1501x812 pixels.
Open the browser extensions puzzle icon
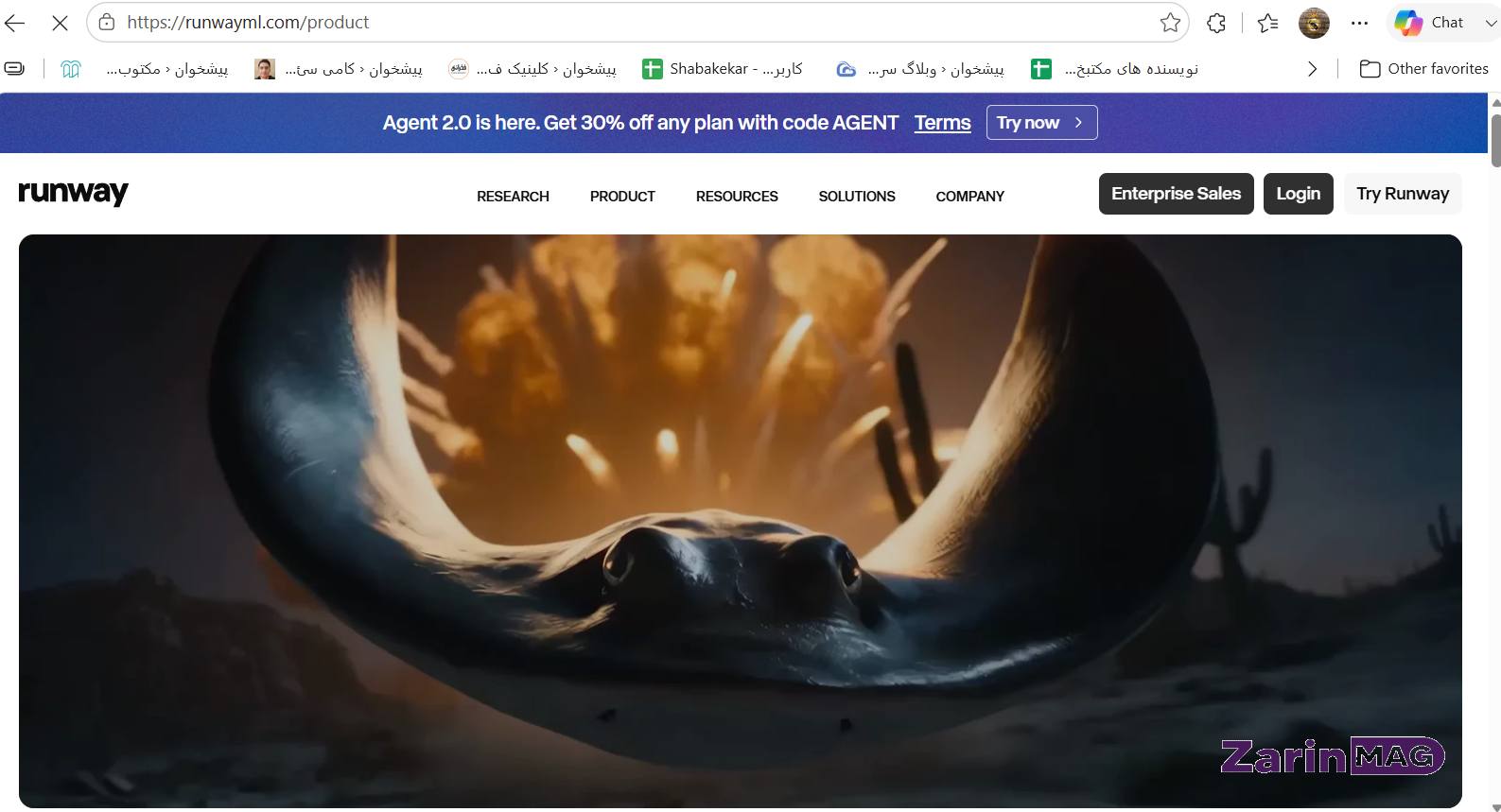click(x=1216, y=23)
